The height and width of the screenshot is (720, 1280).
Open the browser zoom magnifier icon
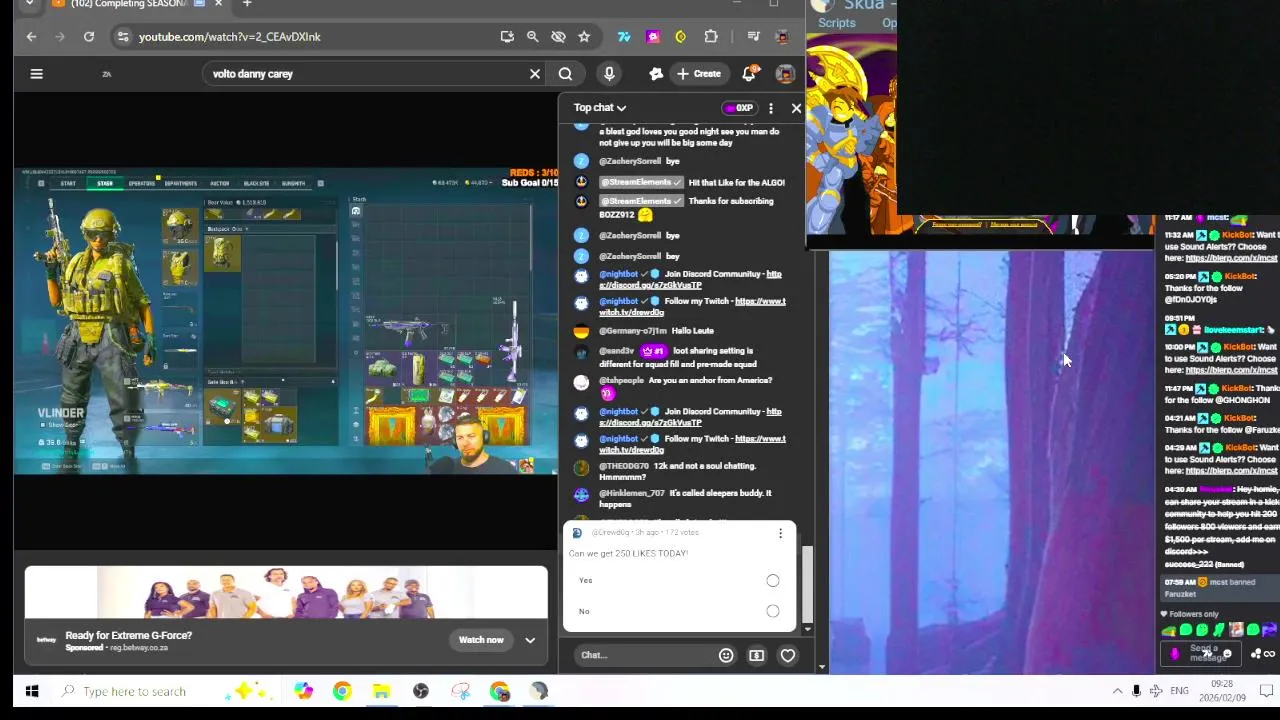pyautogui.click(x=532, y=37)
